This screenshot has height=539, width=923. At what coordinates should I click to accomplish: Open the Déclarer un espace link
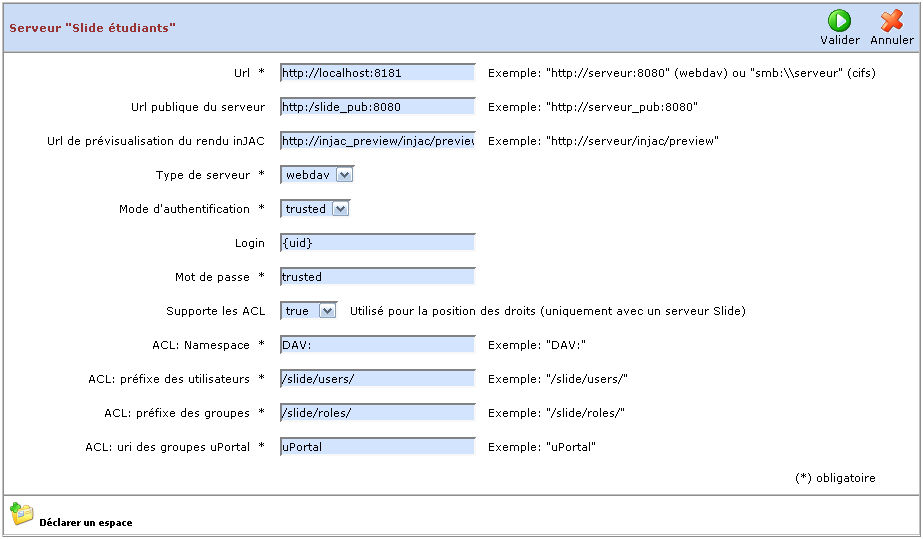85,522
